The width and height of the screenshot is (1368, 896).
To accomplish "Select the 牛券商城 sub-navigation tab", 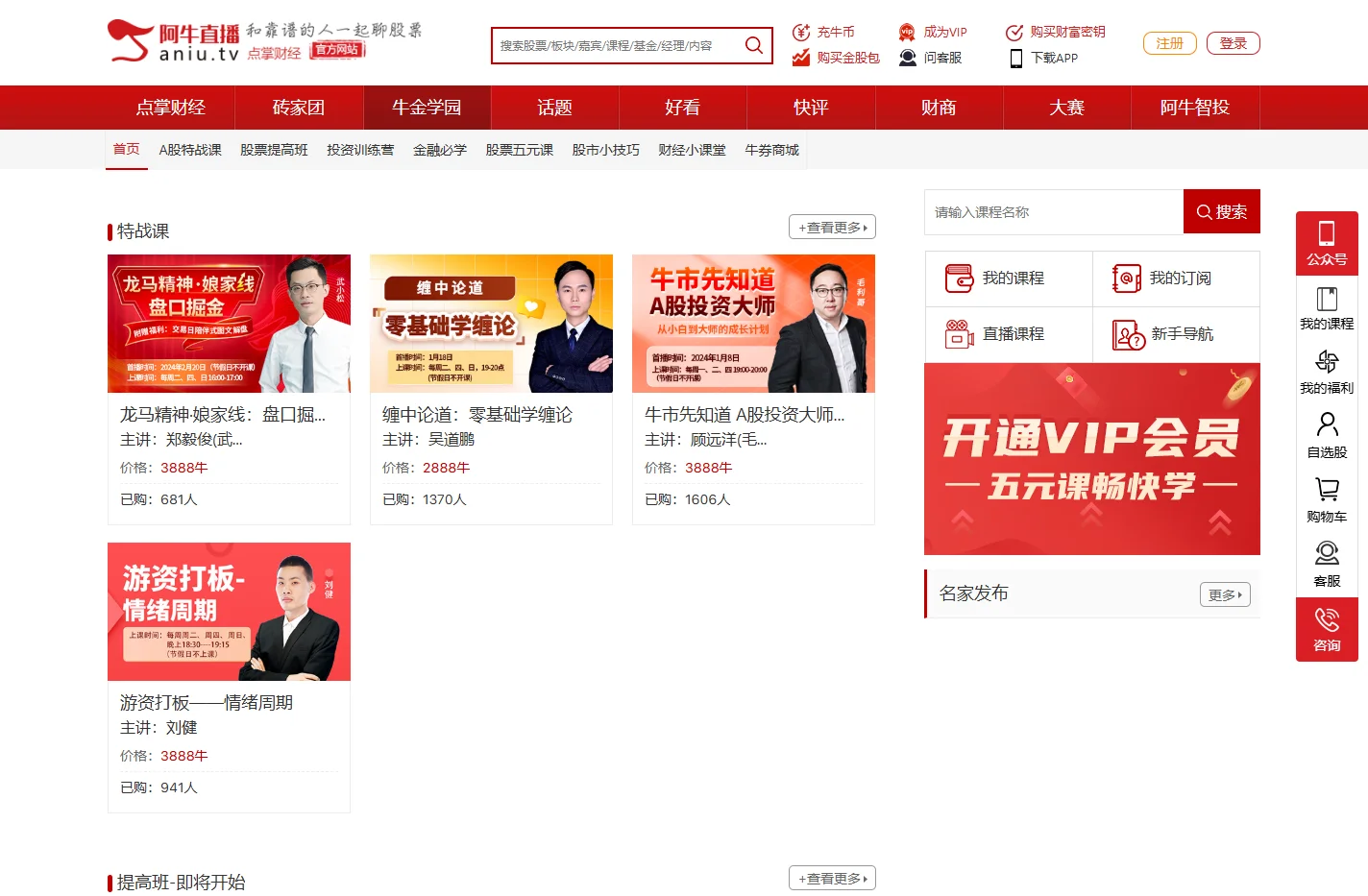I will [x=772, y=150].
